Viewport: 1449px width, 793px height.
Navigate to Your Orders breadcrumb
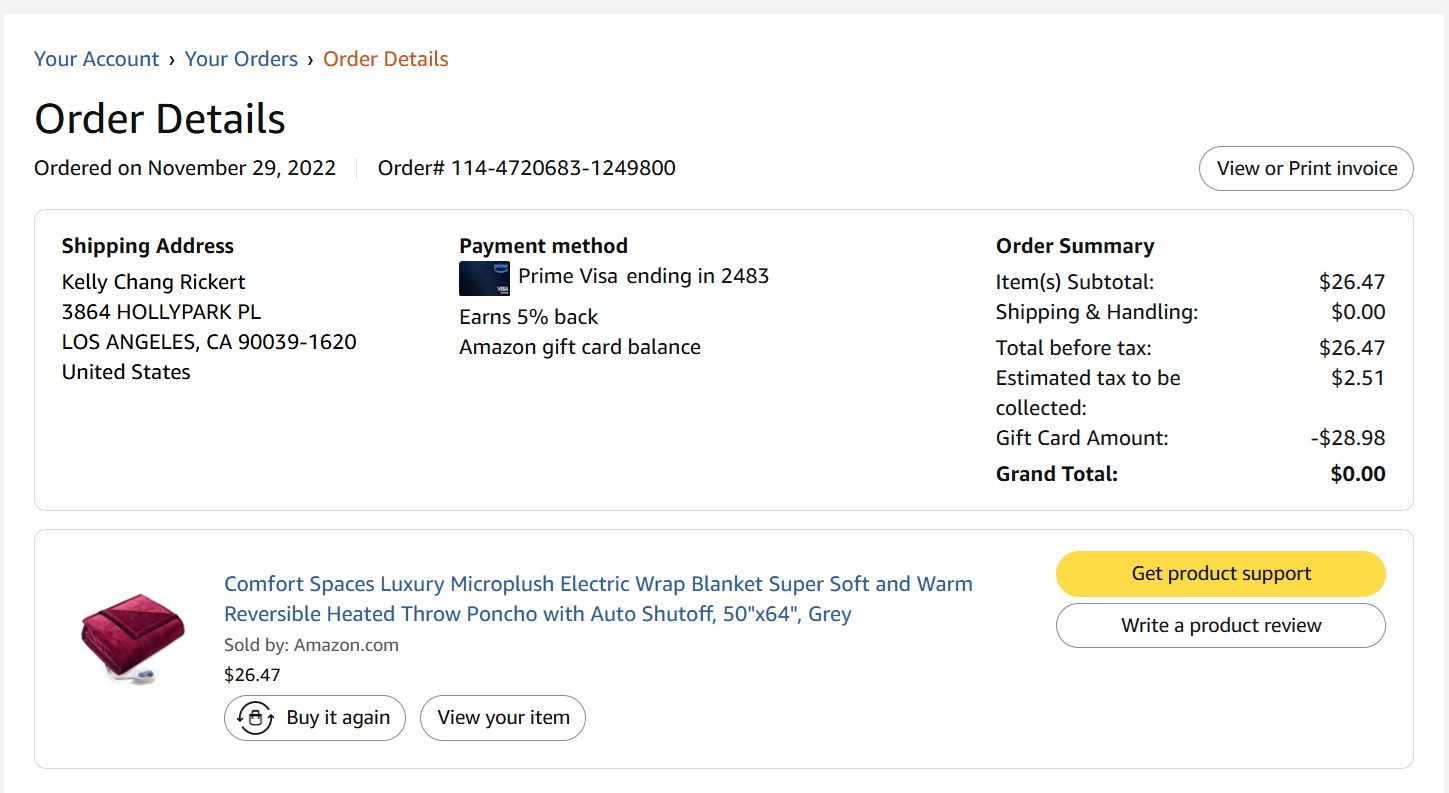coord(241,59)
